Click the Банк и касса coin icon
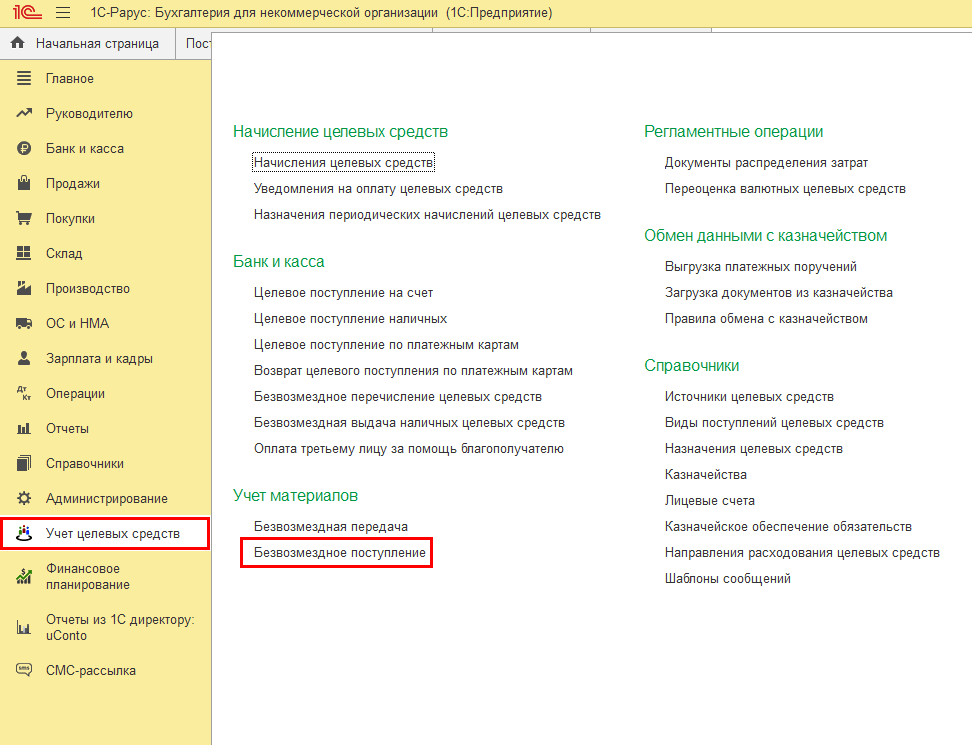This screenshot has height=745, width=972. pyautogui.click(x=25, y=149)
